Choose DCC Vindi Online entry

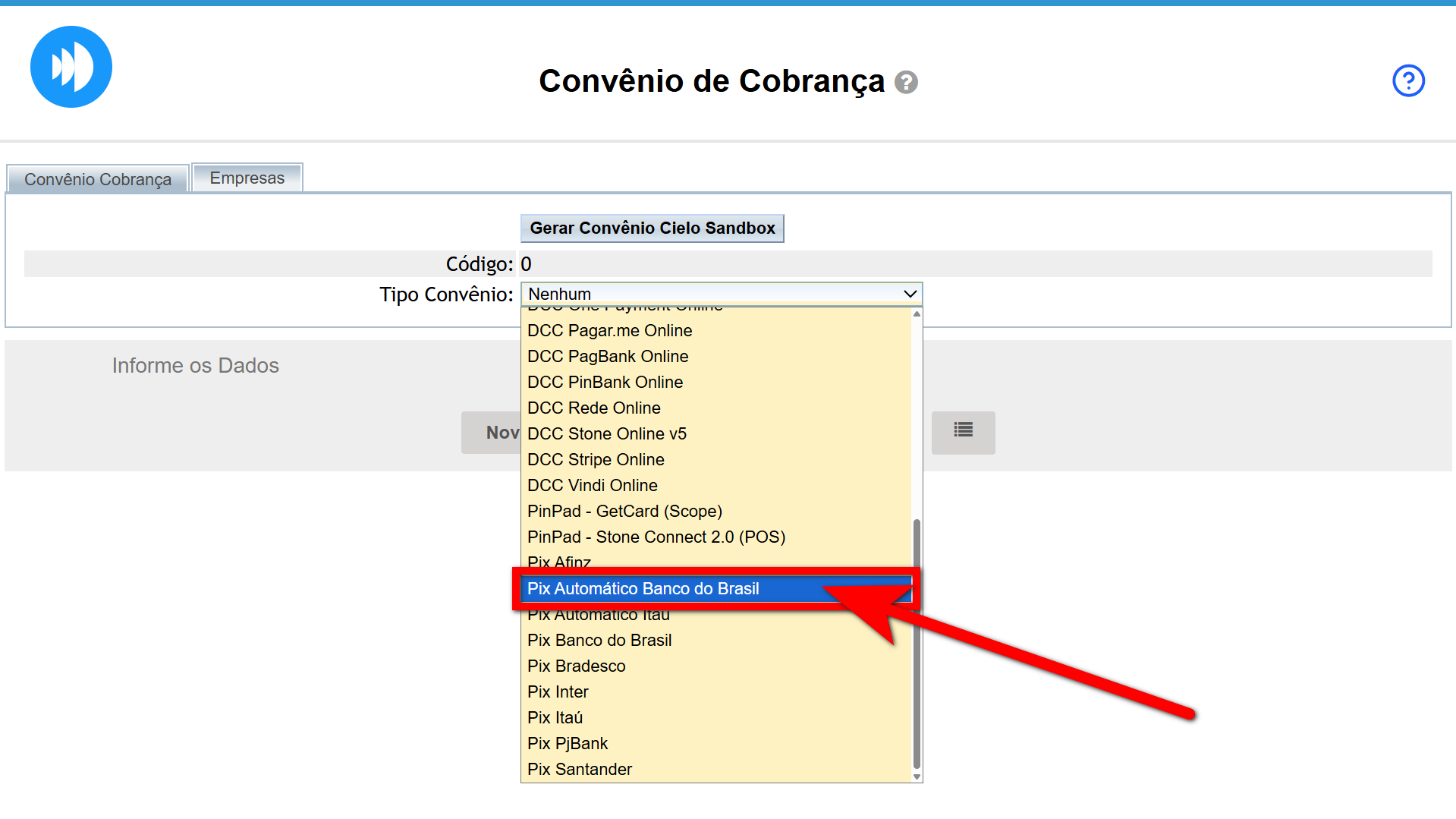592,486
